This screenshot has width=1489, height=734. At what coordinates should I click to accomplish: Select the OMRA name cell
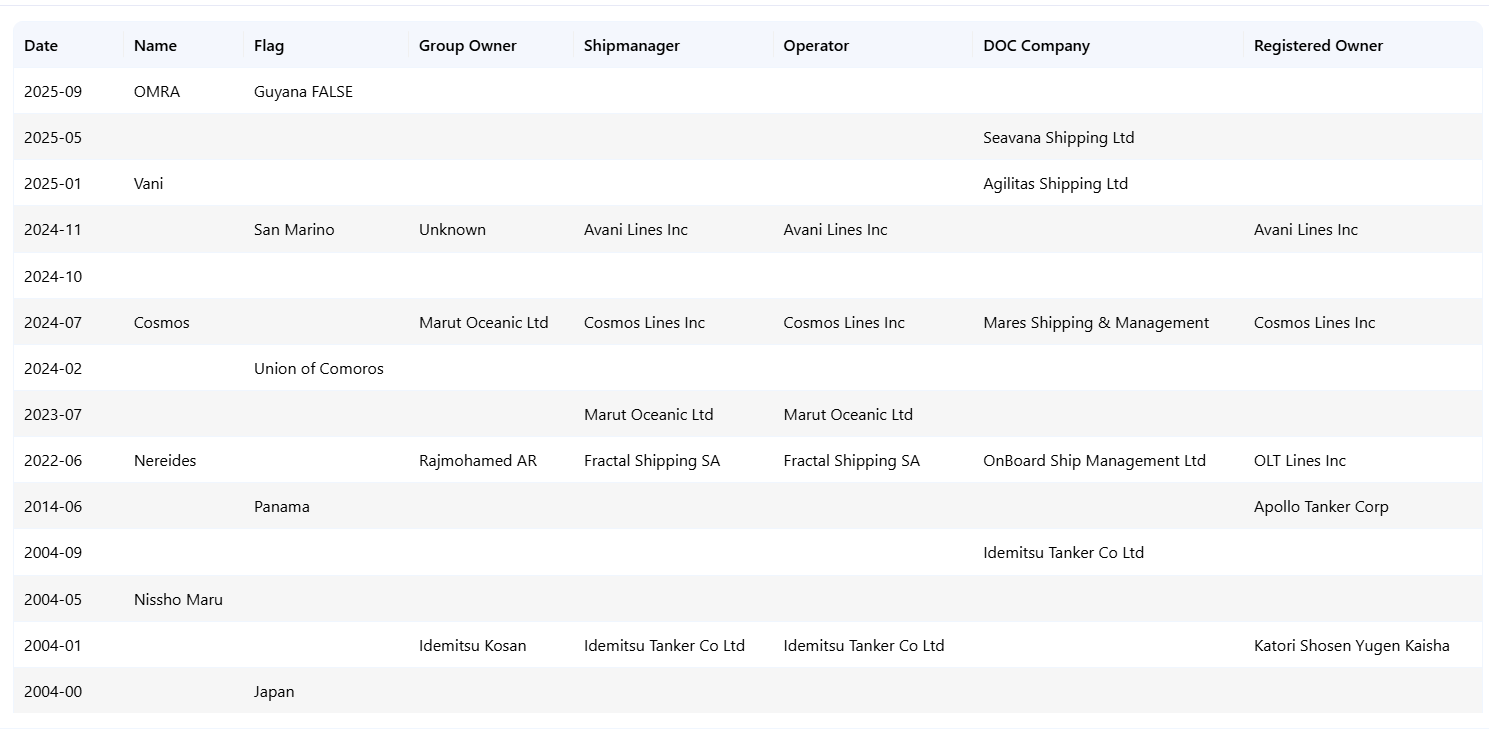[x=157, y=92]
